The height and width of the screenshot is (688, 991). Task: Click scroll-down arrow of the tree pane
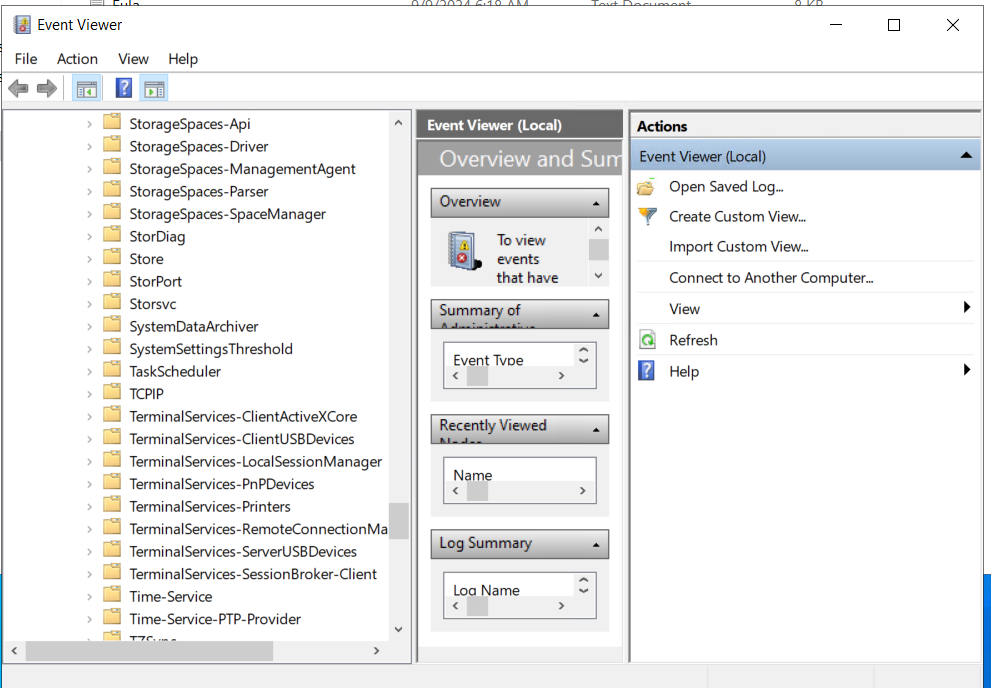coord(398,629)
